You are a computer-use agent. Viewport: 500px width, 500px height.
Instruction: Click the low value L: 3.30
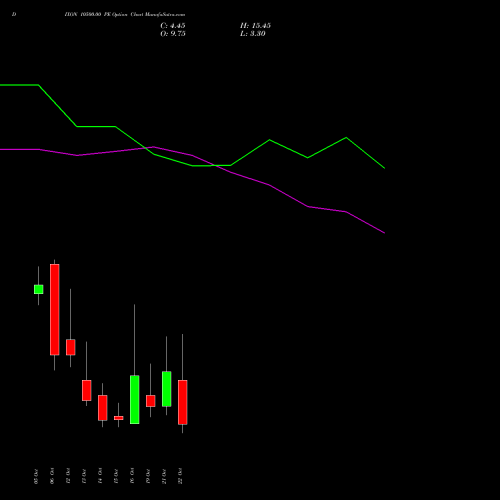(x=253, y=34)
